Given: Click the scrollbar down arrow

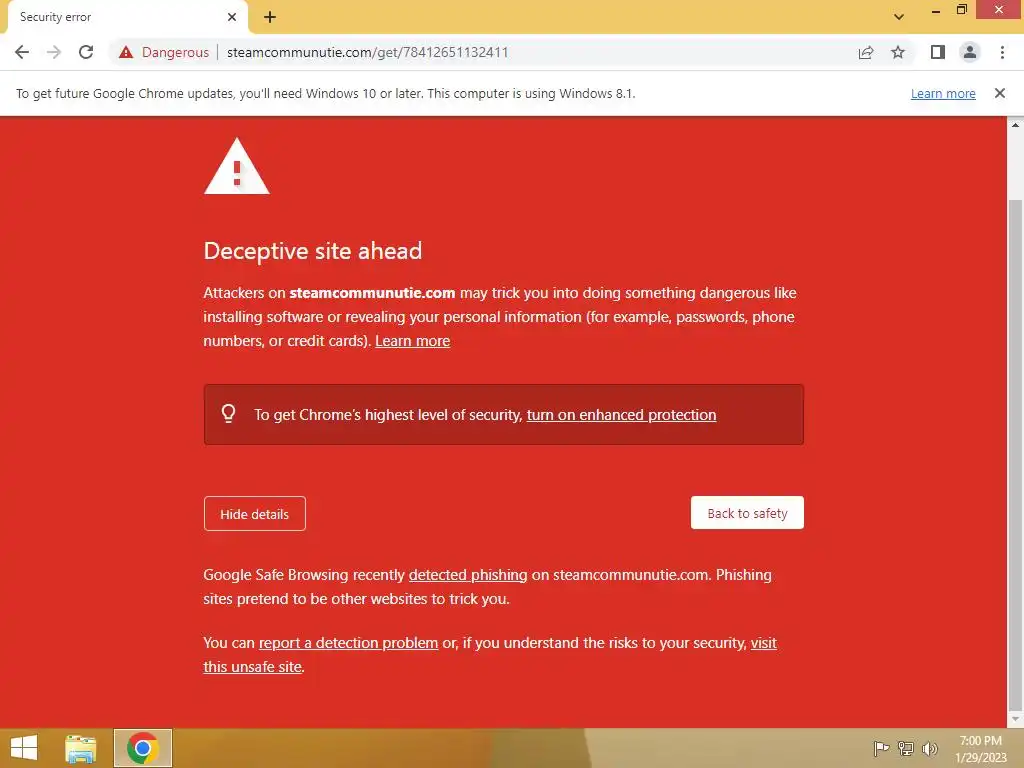Looking at the screenshot, I should [1015, 719].
